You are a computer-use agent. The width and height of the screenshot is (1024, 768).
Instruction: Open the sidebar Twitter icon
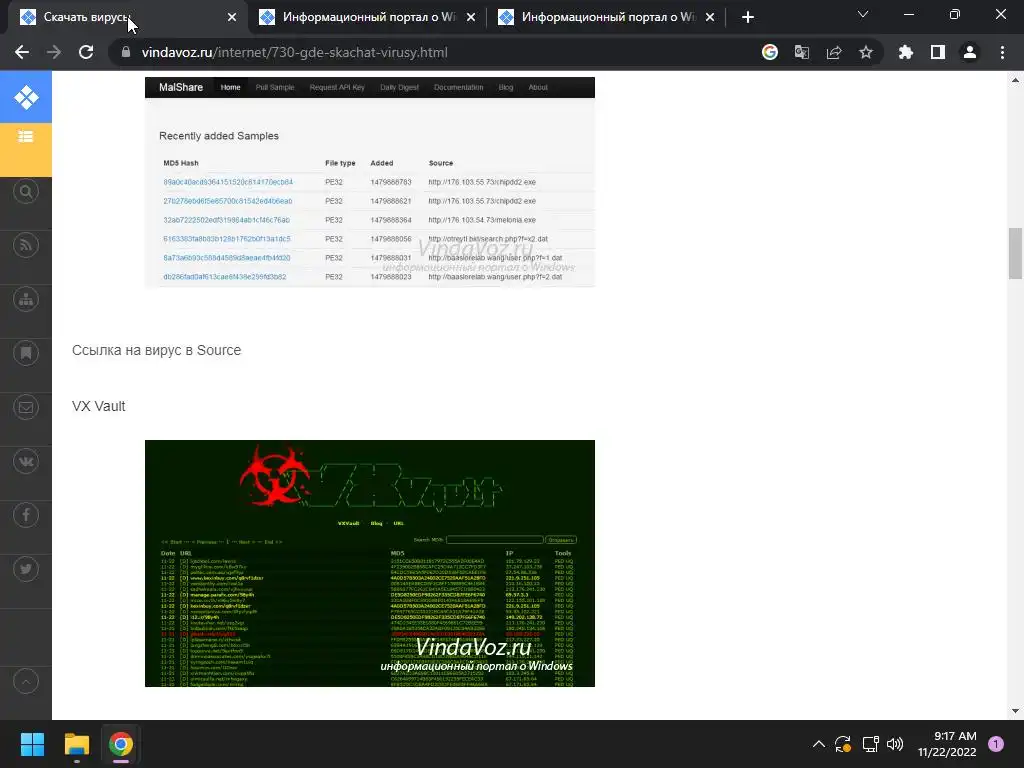(26, 569)
